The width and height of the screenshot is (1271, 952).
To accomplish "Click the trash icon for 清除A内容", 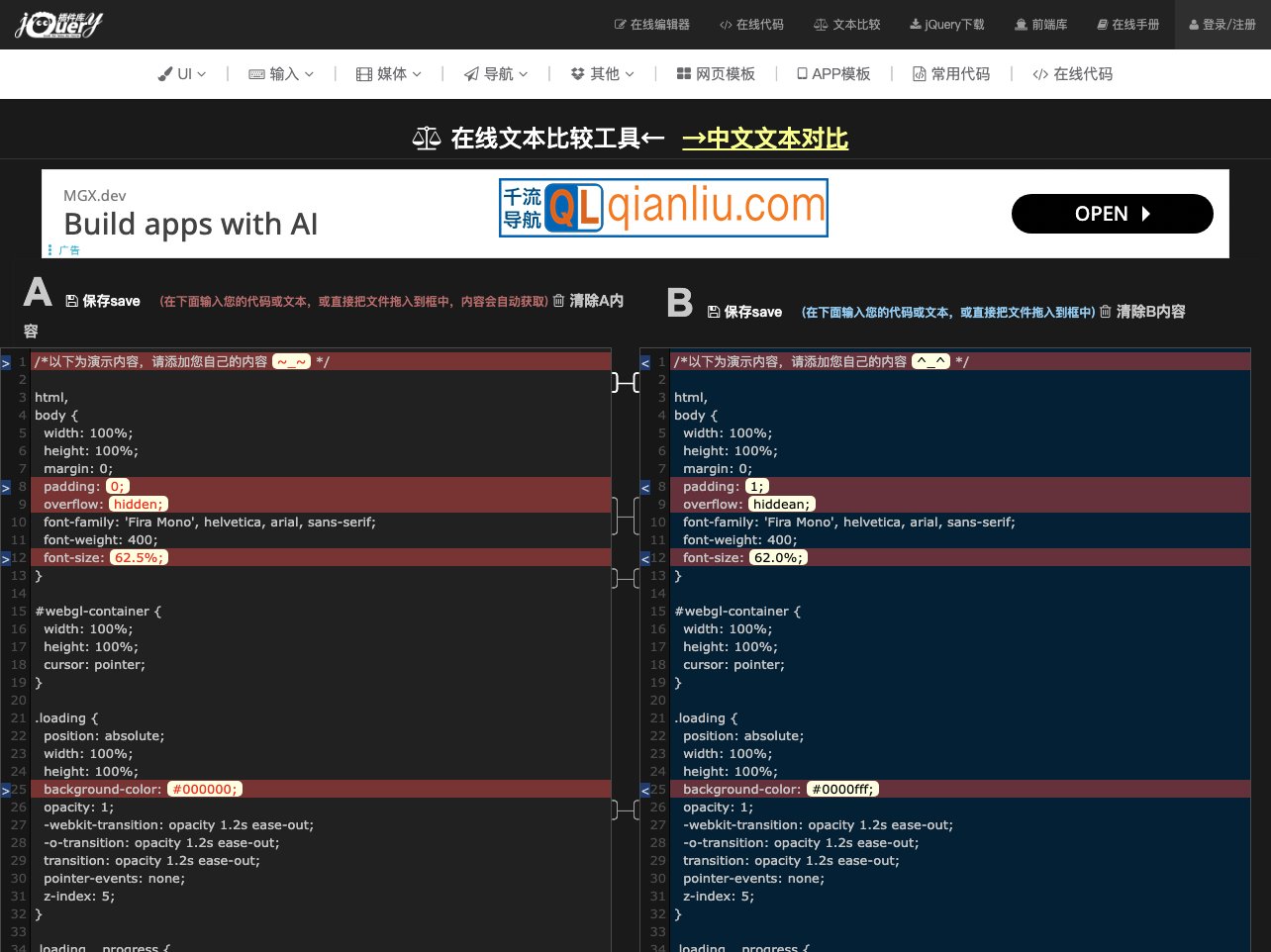I will (x=558, y=299).
